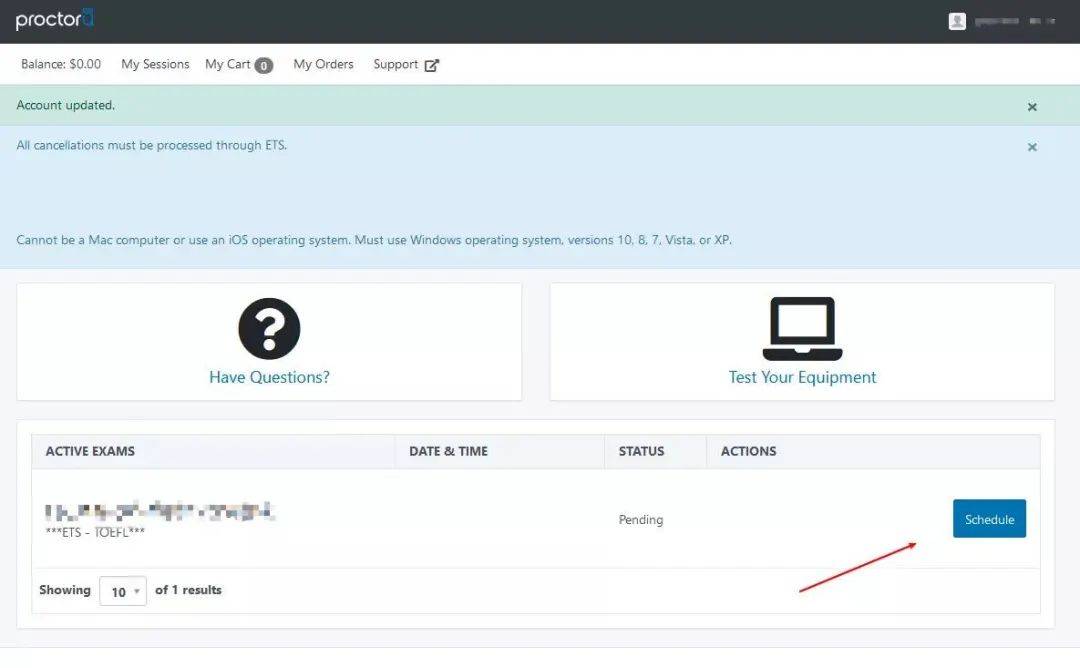
Task: Open the blurred username account menu
Action: pyautogui.click(x=1015, y=21)
